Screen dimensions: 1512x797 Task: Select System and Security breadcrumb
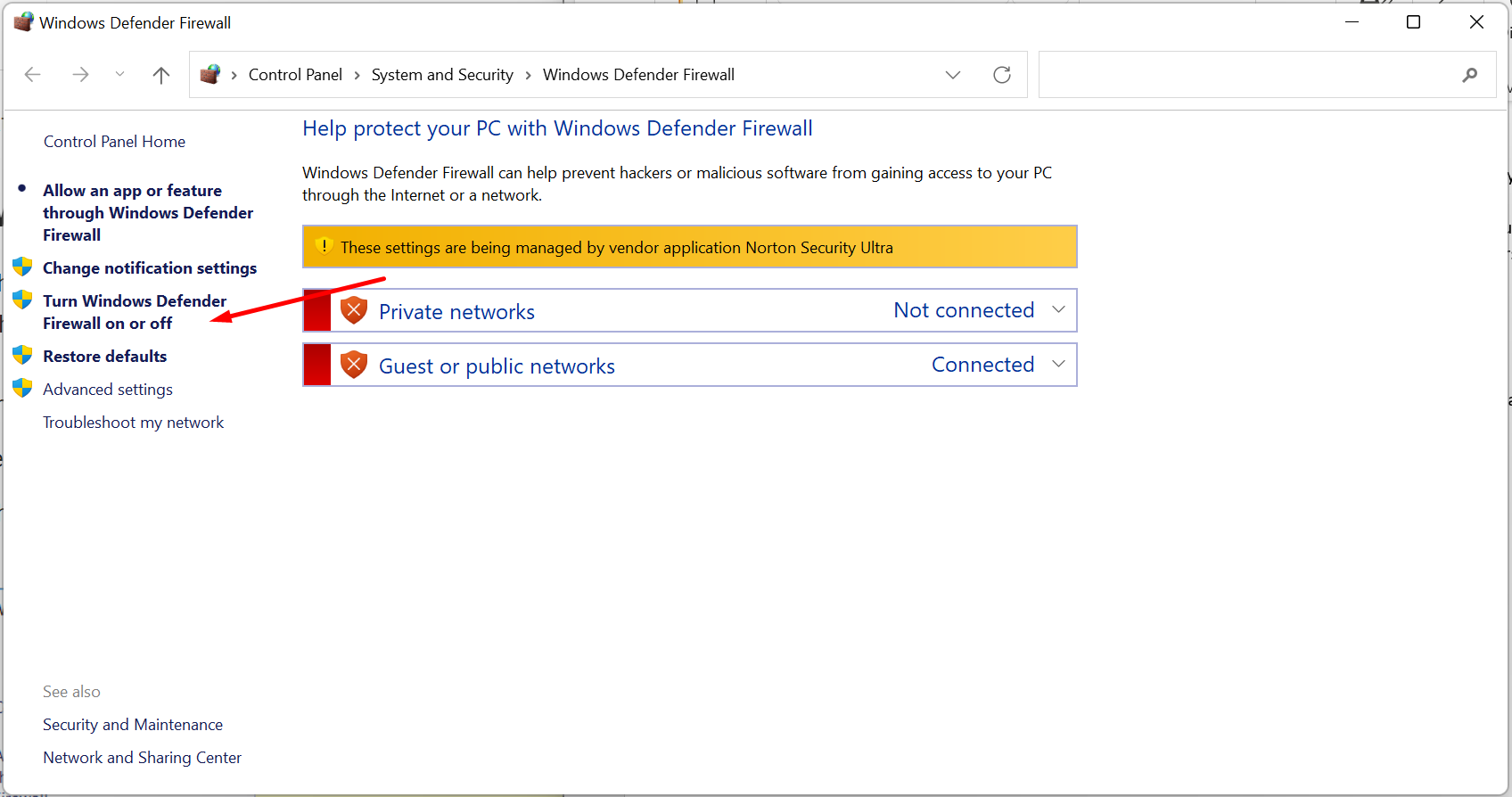(x=442, y=75)
